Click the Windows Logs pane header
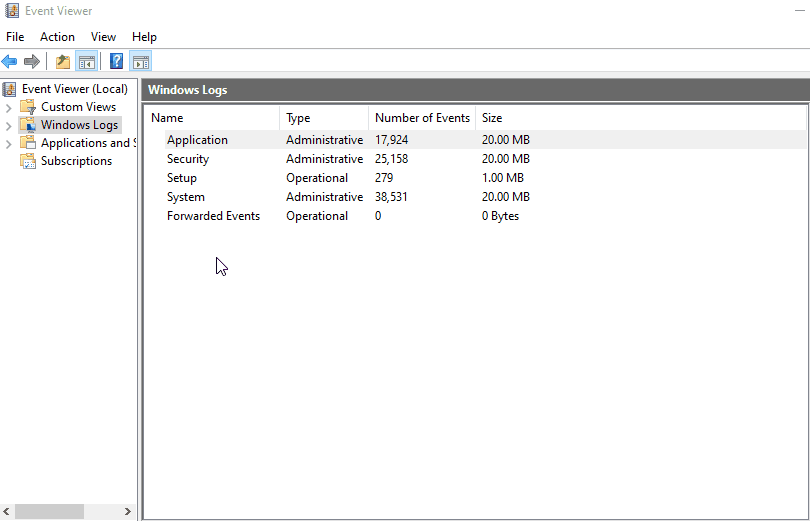The width and height of the screenshot is (810, 521). point(475,90)
